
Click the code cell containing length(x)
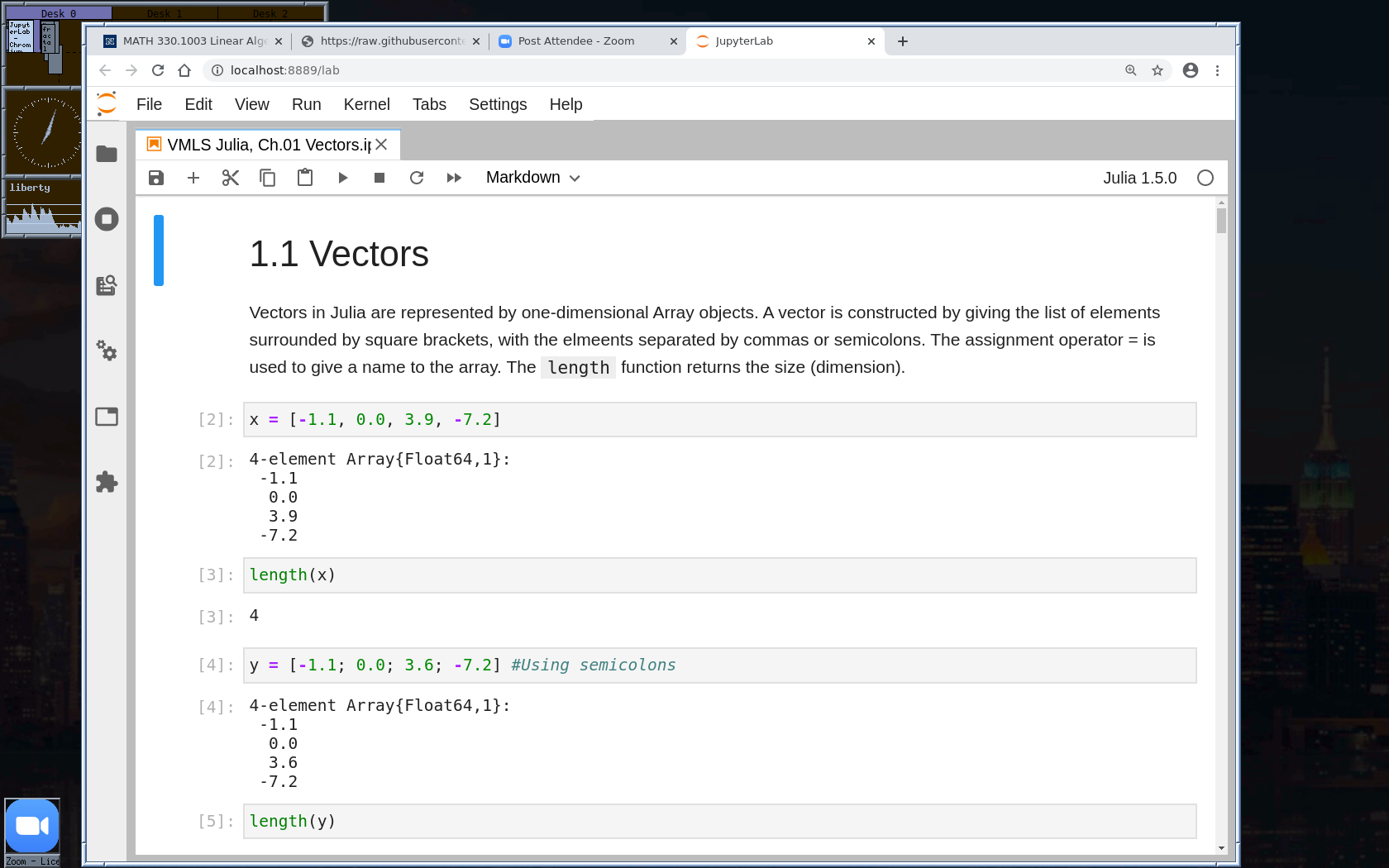pos(719,575)
